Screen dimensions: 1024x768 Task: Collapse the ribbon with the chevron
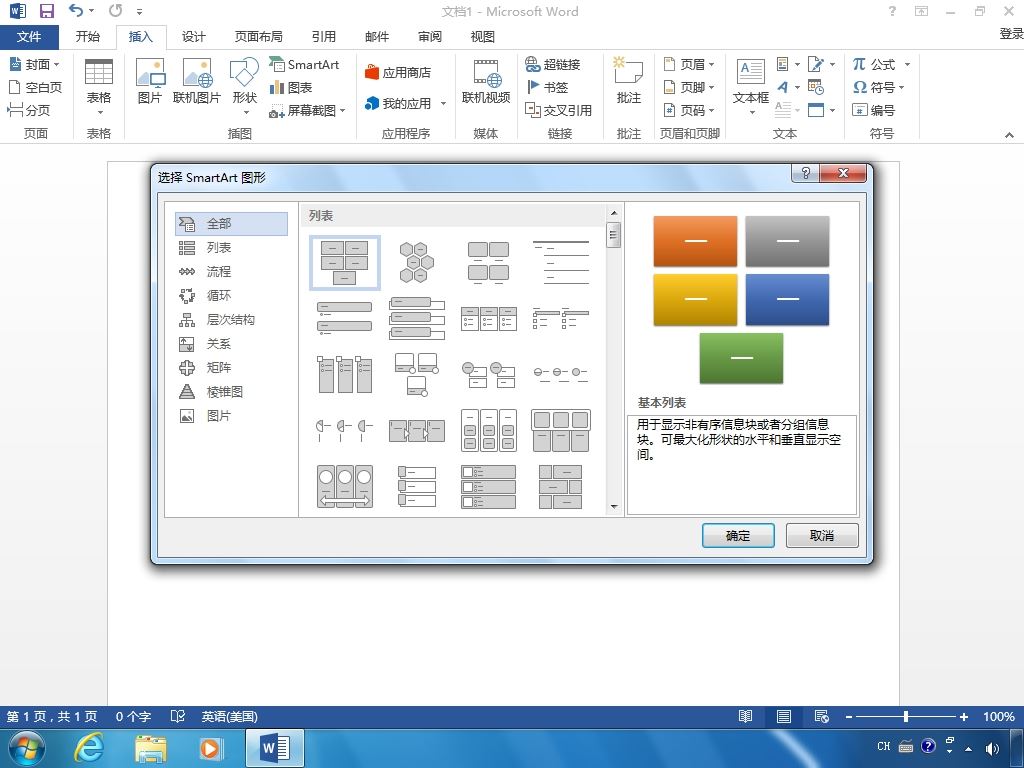(x=1009, y=135)
